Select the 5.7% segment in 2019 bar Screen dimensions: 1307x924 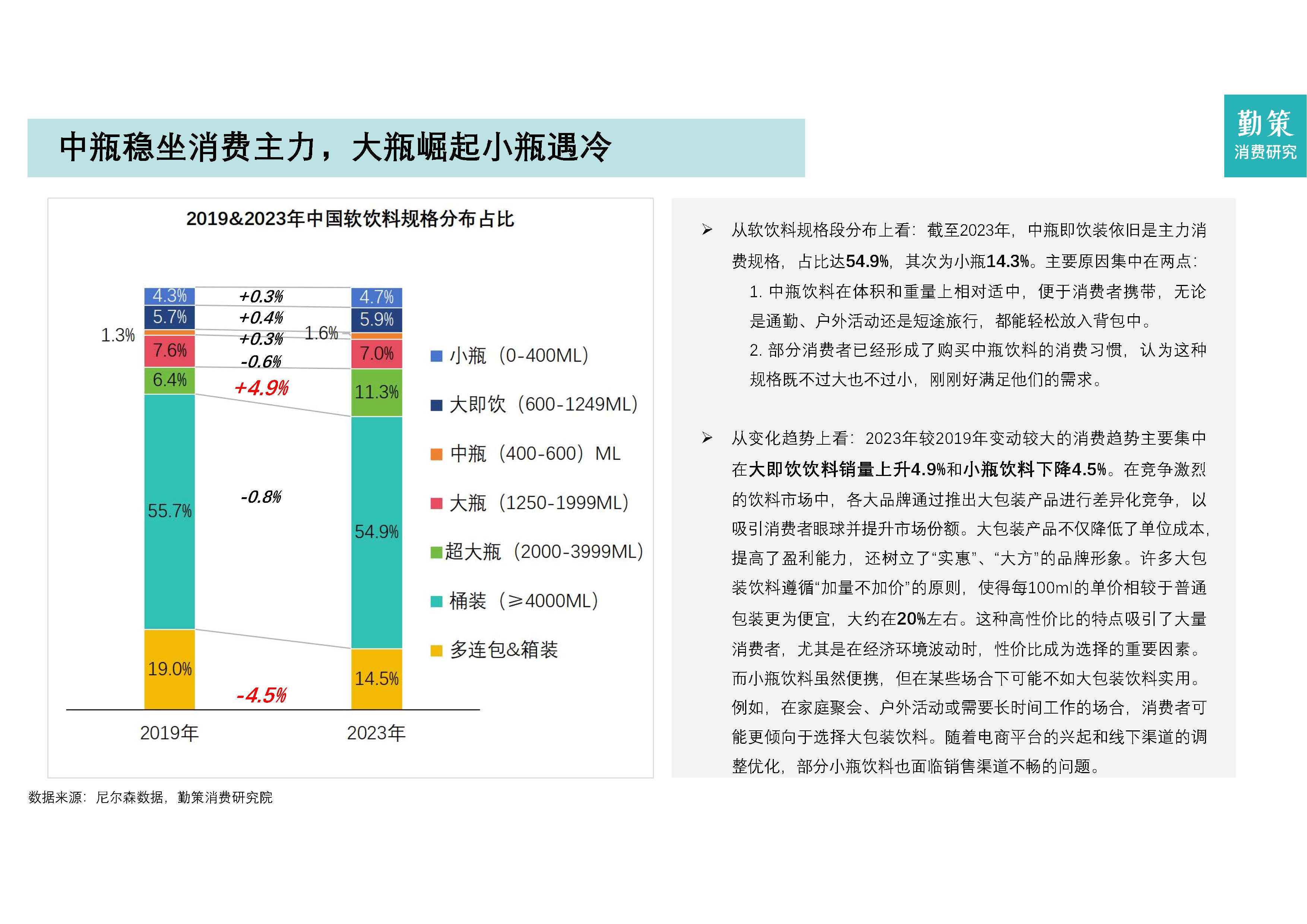pos(170,317)
